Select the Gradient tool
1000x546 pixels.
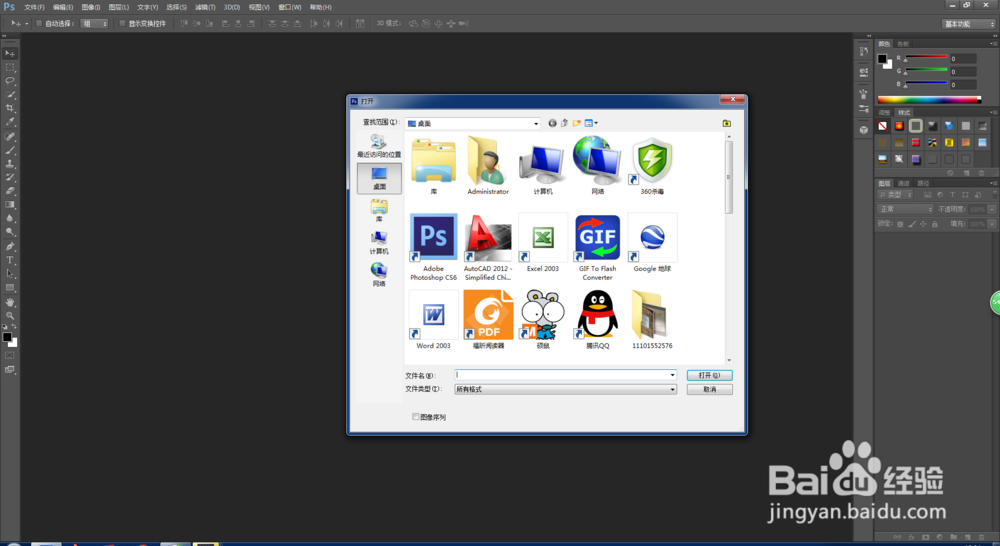[10, 205]
